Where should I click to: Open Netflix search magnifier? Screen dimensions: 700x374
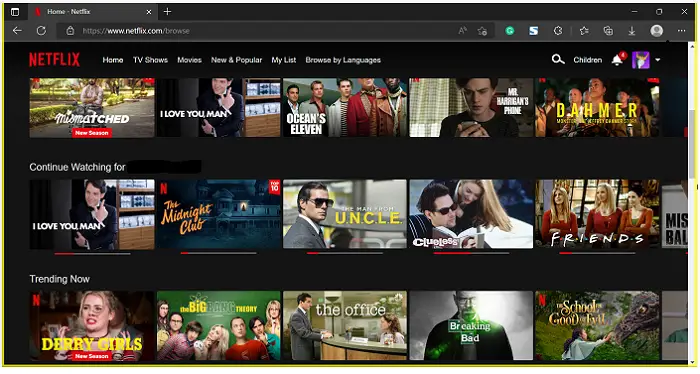pyautogui.click(x=558, y=59)
